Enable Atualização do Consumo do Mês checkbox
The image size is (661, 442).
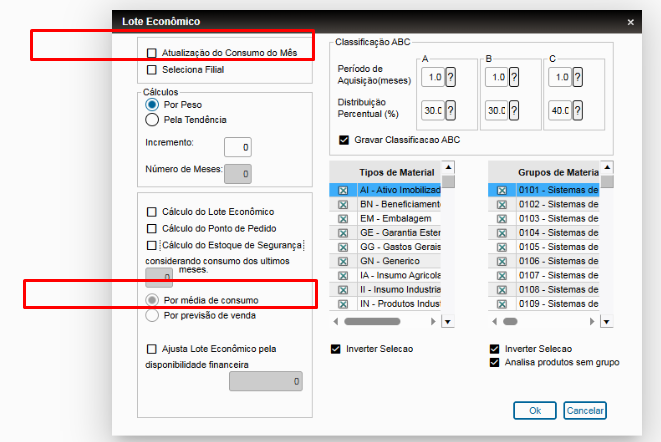pos(151,53)
